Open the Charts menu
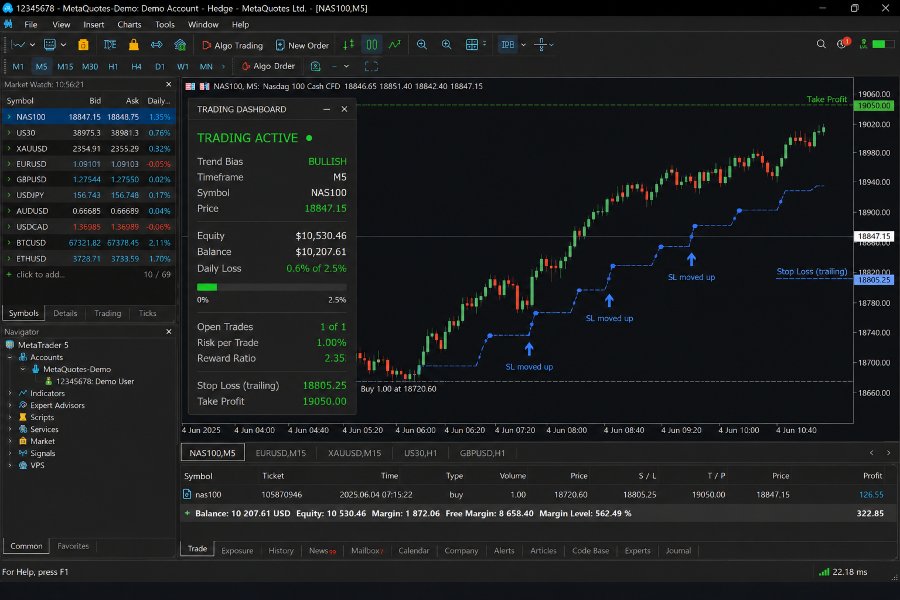 click(x=129, y=25)
